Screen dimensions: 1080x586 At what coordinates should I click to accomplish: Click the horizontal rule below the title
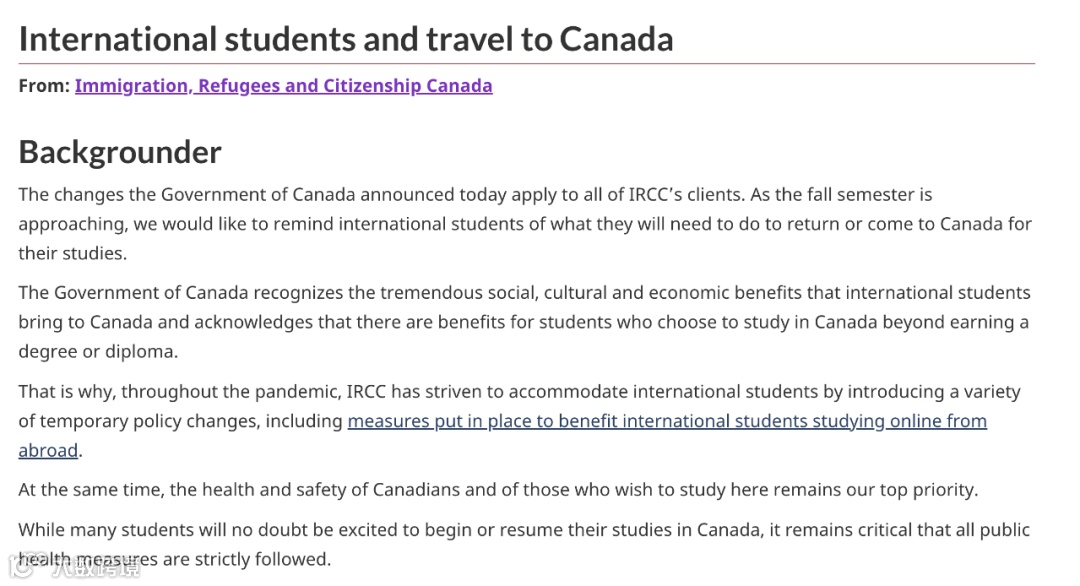[526, 64]
